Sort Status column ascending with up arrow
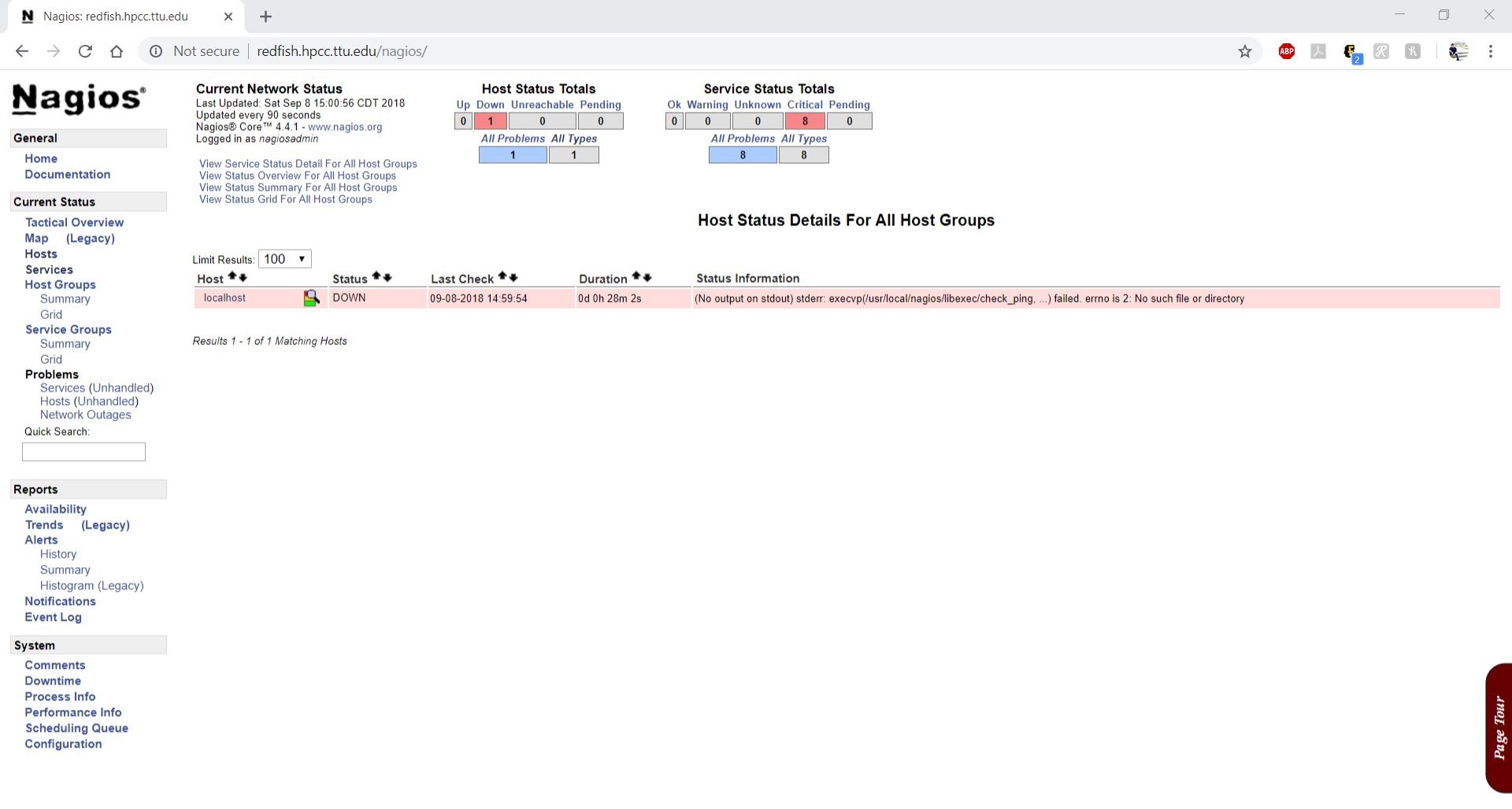This screenshot has width=1512, height=809. pyautogui.click(x=376, y=277)
